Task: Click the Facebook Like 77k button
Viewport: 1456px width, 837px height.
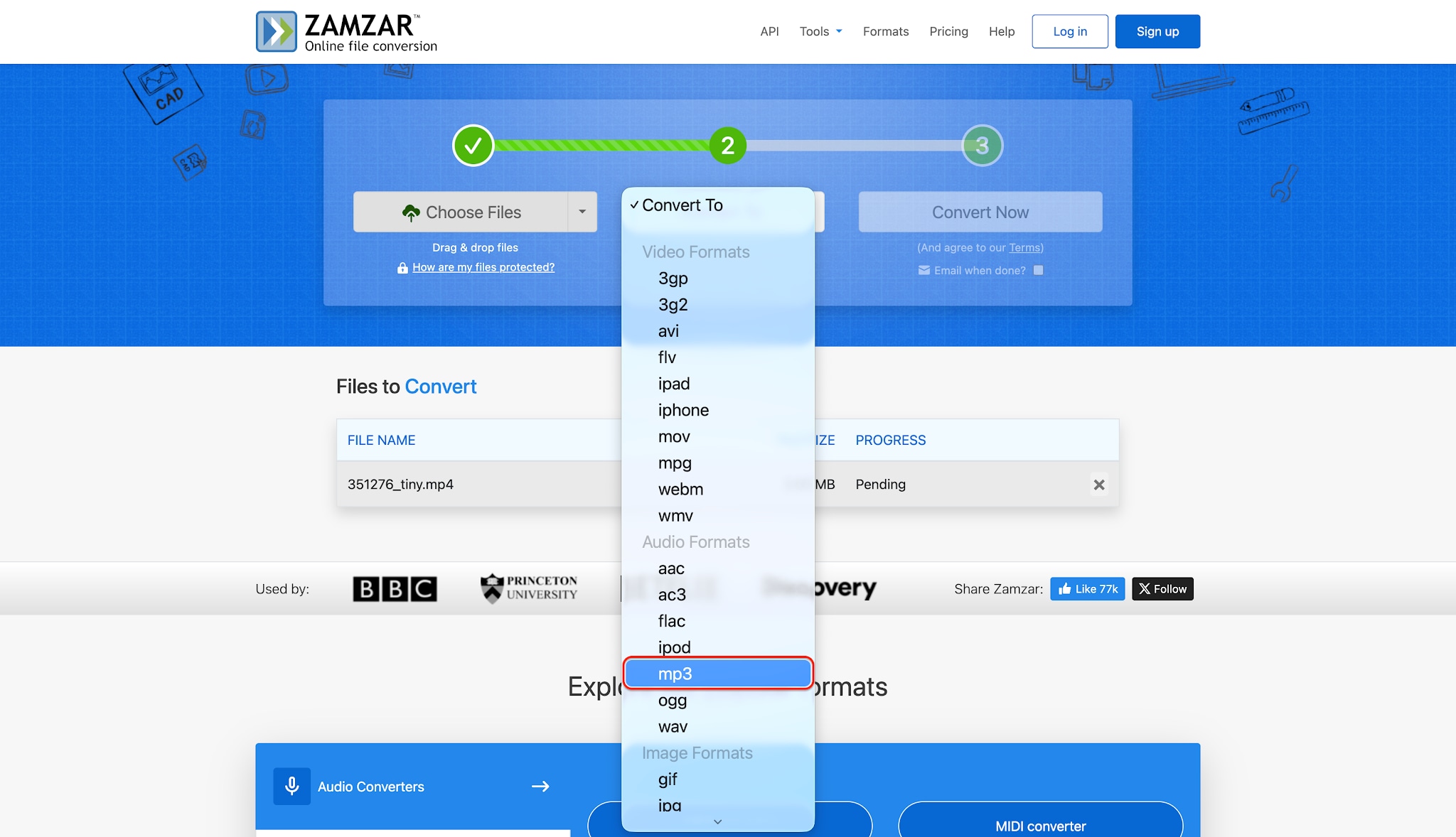Action: (x=1088, y=589)
